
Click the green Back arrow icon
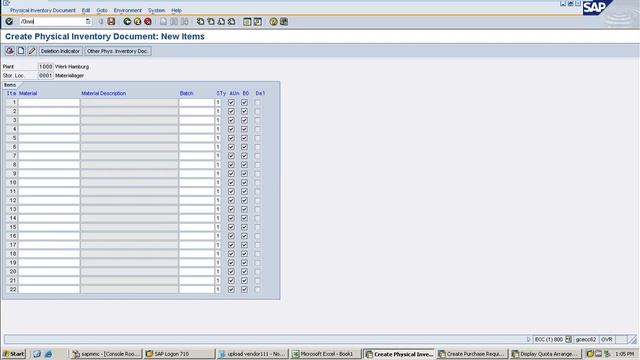pos(127,22)
